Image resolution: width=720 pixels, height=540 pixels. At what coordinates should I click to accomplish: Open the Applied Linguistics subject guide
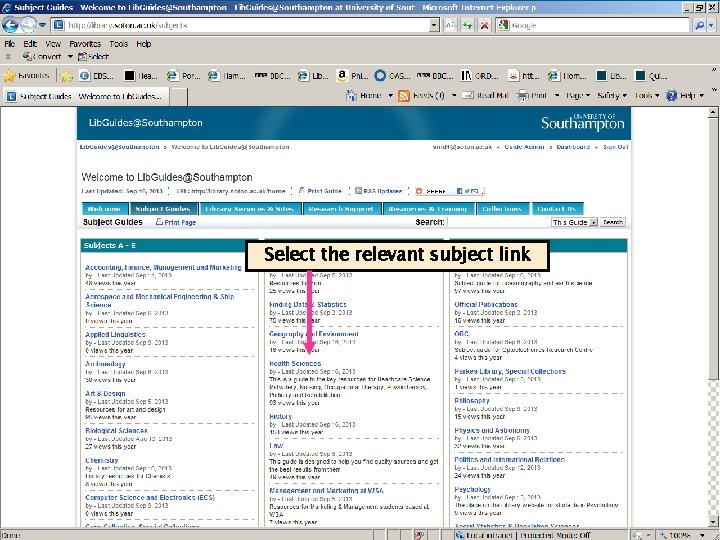pos(115,334)
